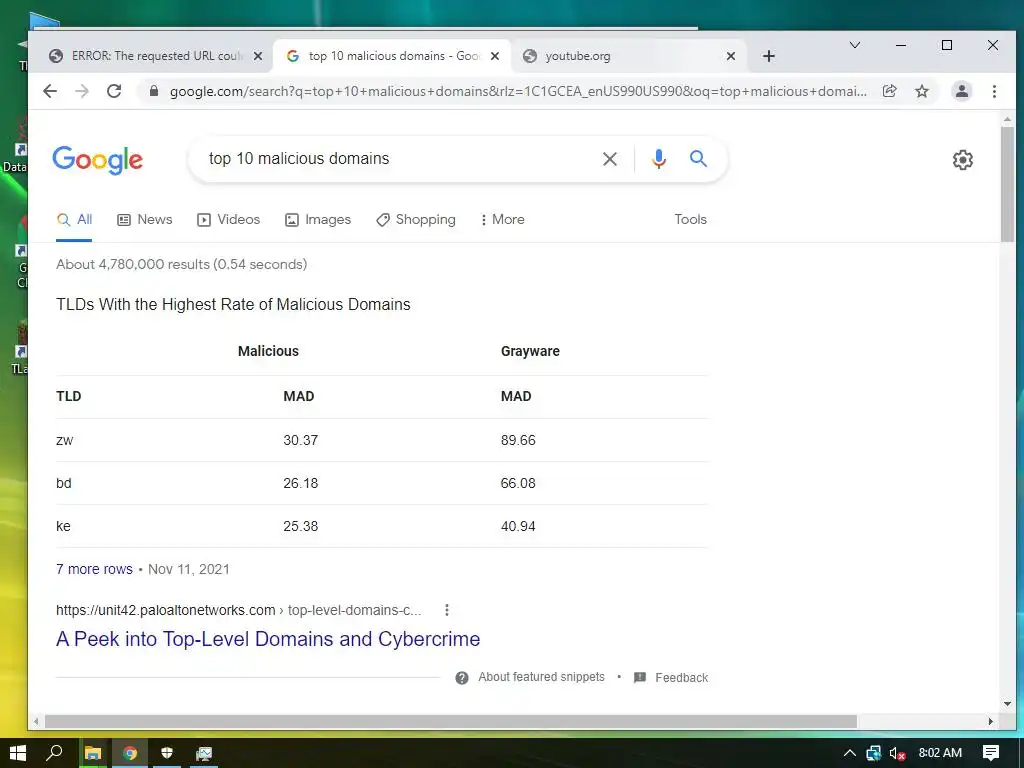This screenshot has width=1024, height=768.
Task: Switch to the ERROR requested URL tab
Action: tap(155, 56)
